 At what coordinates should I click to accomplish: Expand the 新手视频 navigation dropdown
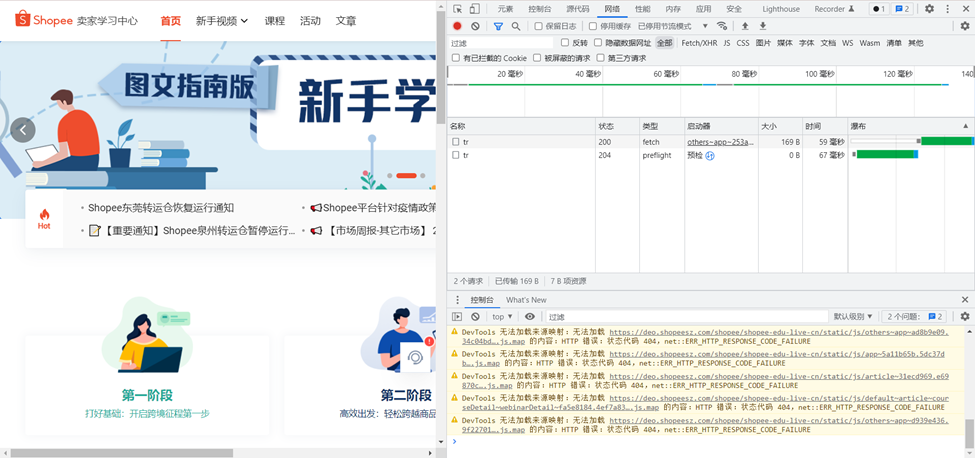click(222, 21)
